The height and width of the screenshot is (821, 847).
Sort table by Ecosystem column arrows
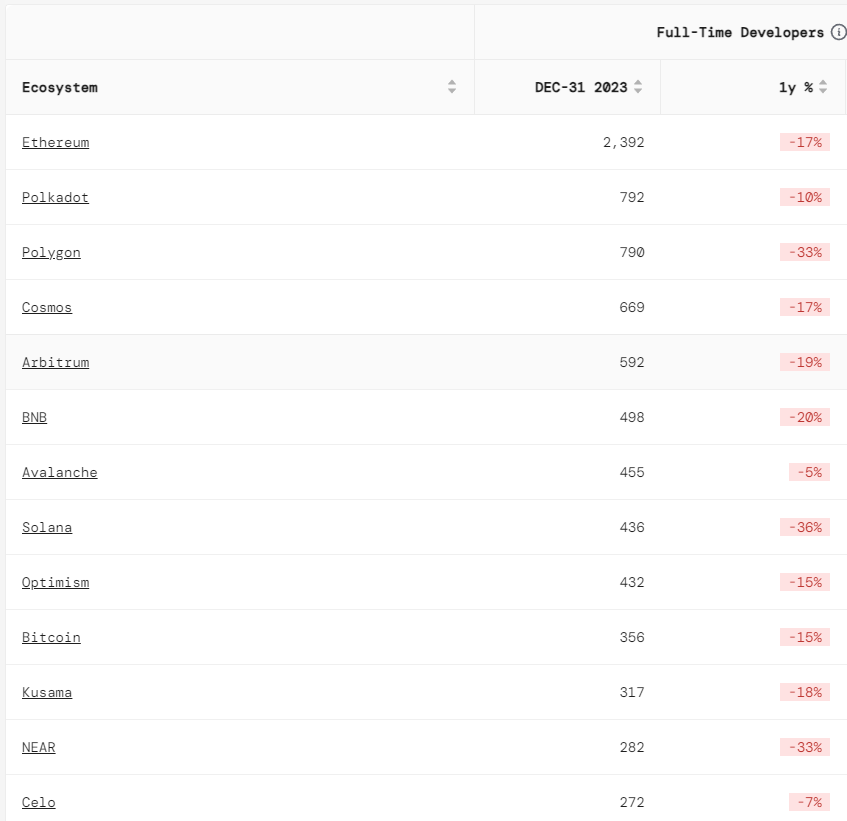click(x=452, y=87)
